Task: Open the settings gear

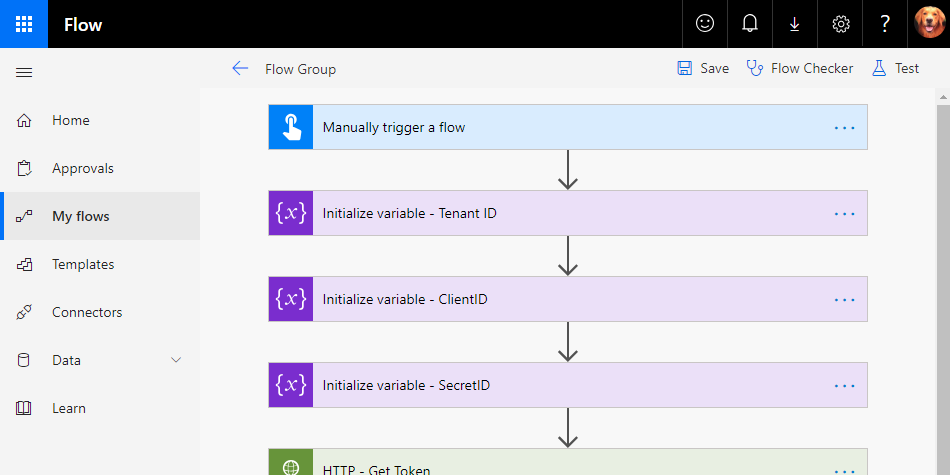Action: [x=840, y=24]
